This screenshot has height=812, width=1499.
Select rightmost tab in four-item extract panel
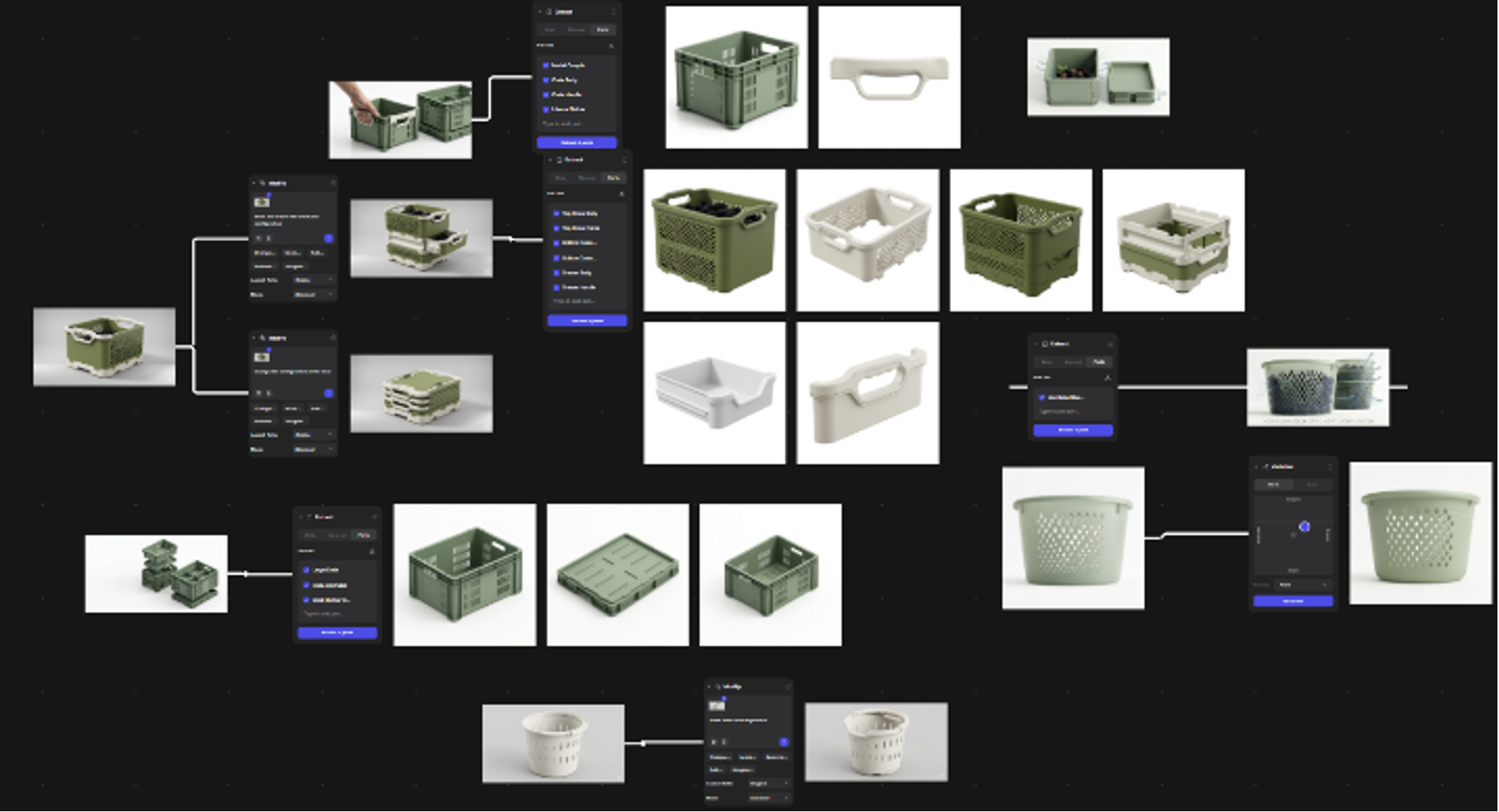pos(603,30)
